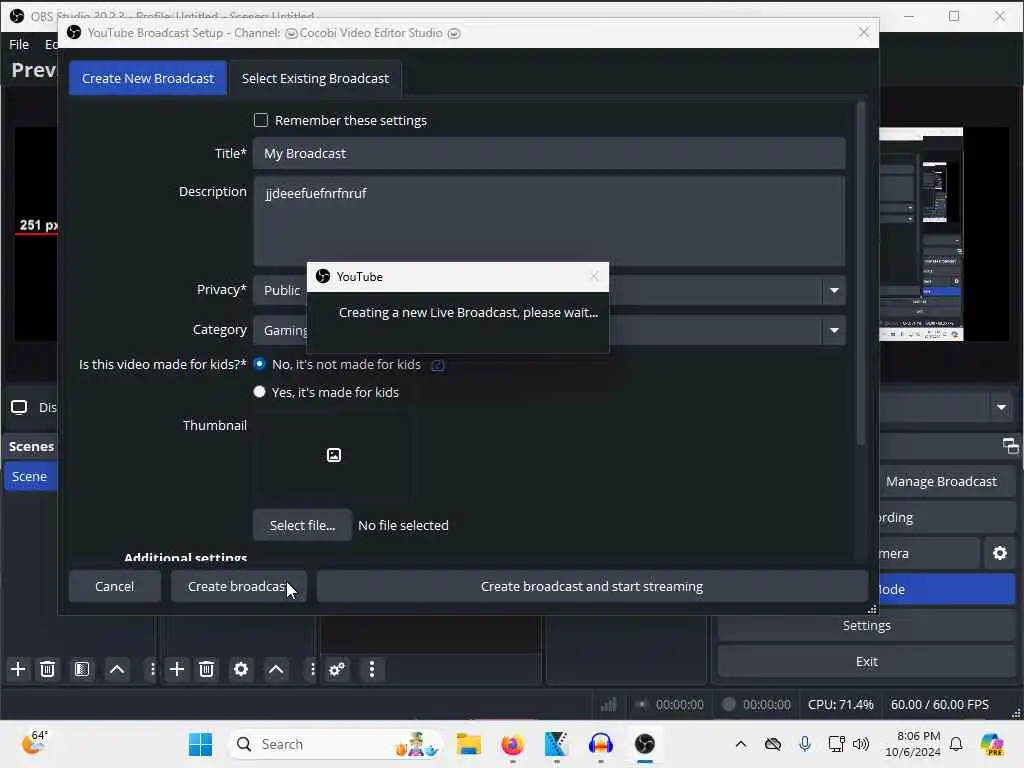The width and height of the screenshot is (1024, 768).
Task: Open the notifications bell icon
Action: [956, 744]
